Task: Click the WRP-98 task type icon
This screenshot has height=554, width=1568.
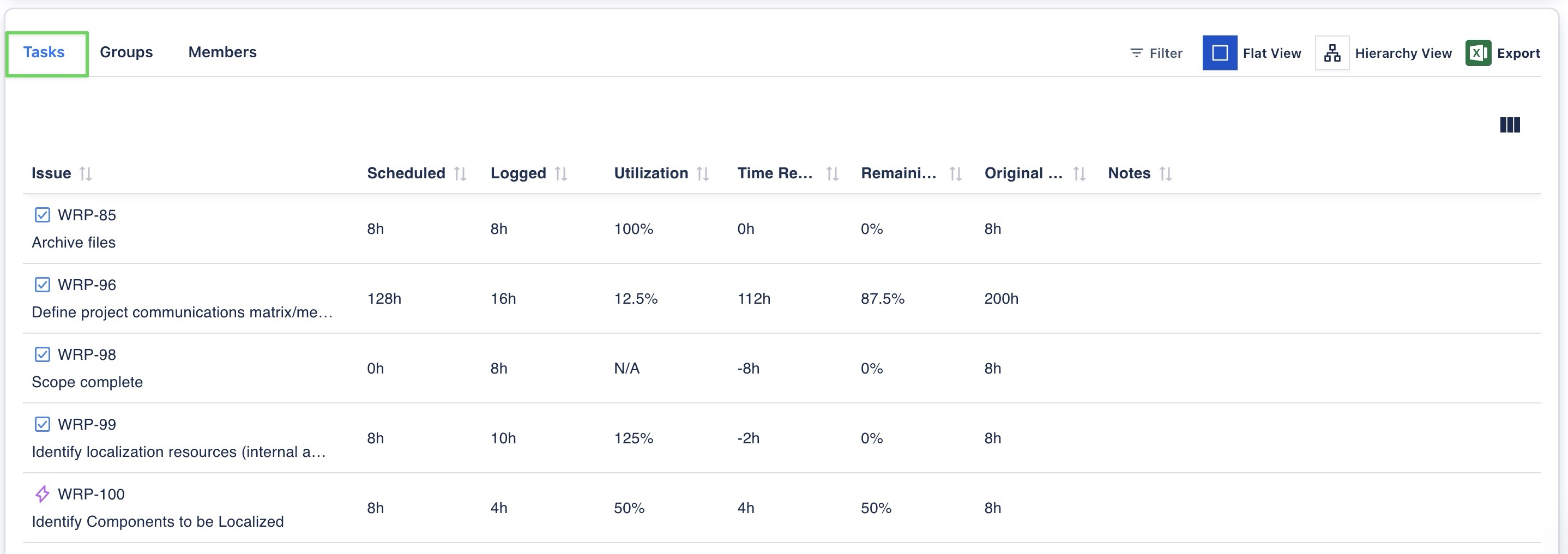Action: pos(42,354)
